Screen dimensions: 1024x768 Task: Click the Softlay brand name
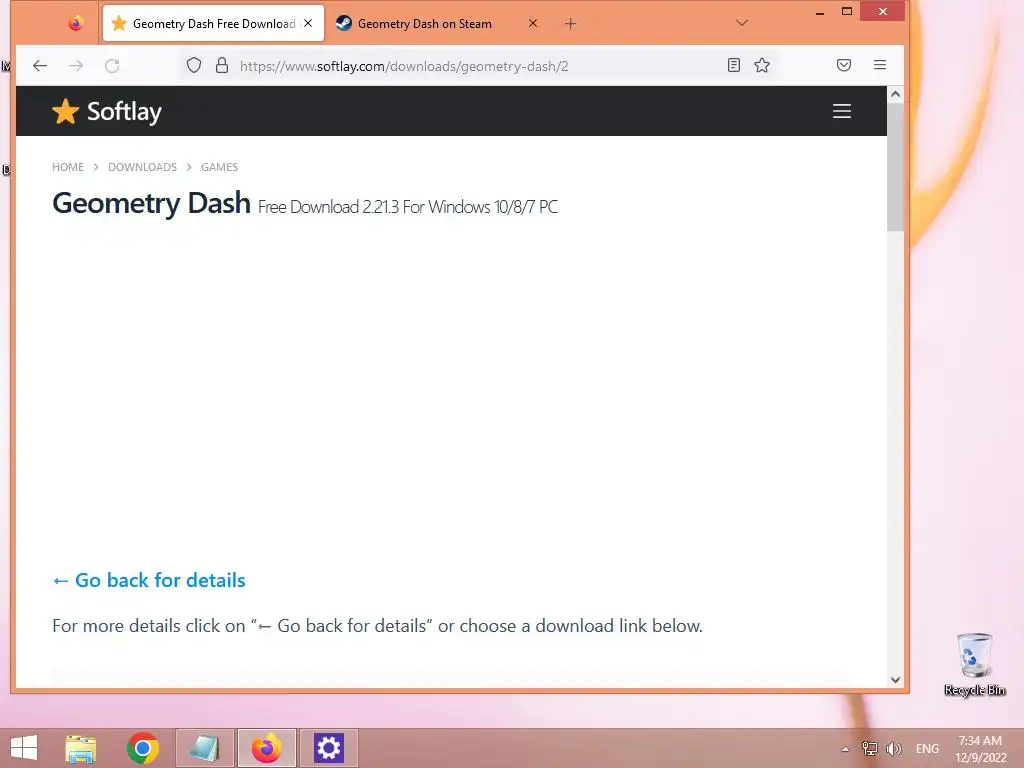click(x=124, y=112)
